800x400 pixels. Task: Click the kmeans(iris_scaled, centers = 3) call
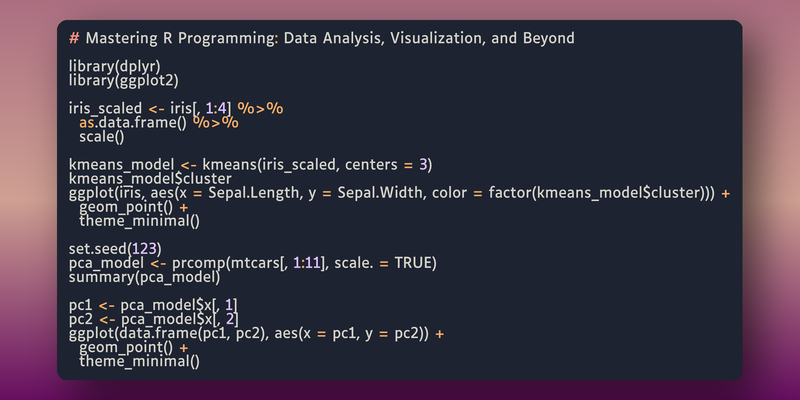(x=317, y=165)
